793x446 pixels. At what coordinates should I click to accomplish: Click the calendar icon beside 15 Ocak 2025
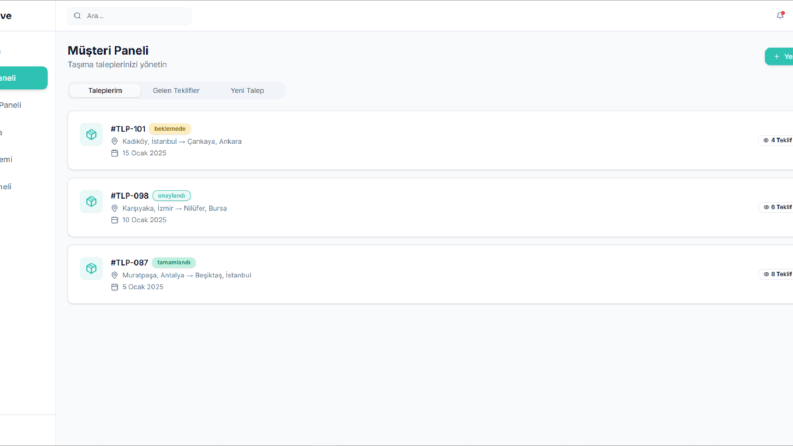pyautogui.click(x=114, y=153)
